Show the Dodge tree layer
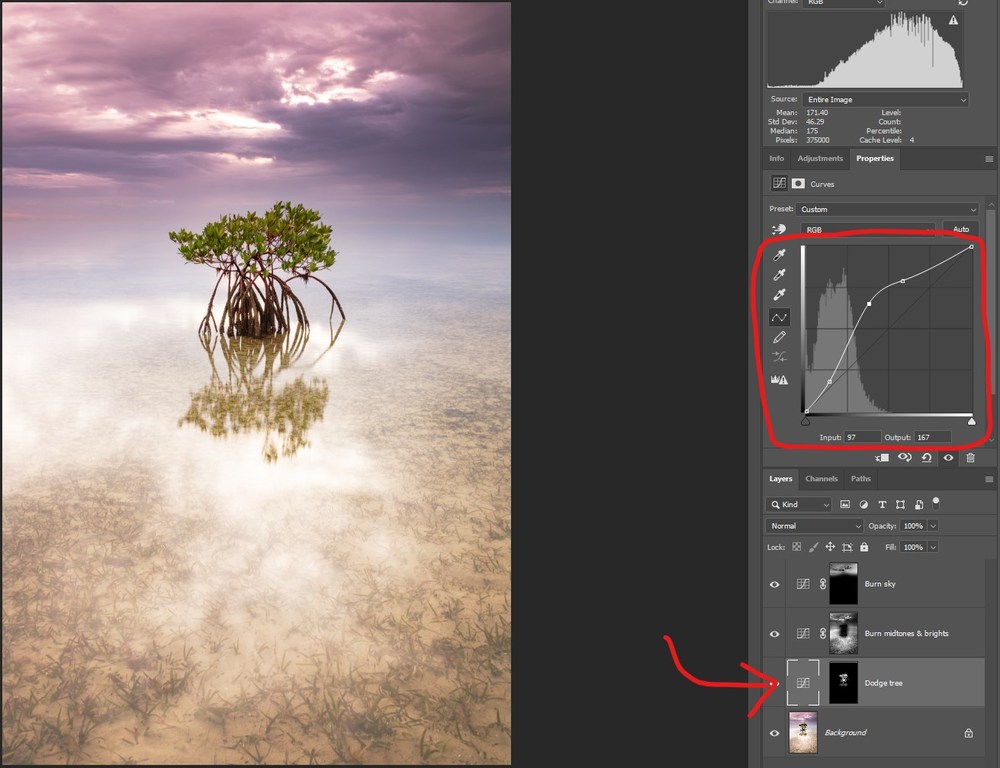 click(774, 683)
